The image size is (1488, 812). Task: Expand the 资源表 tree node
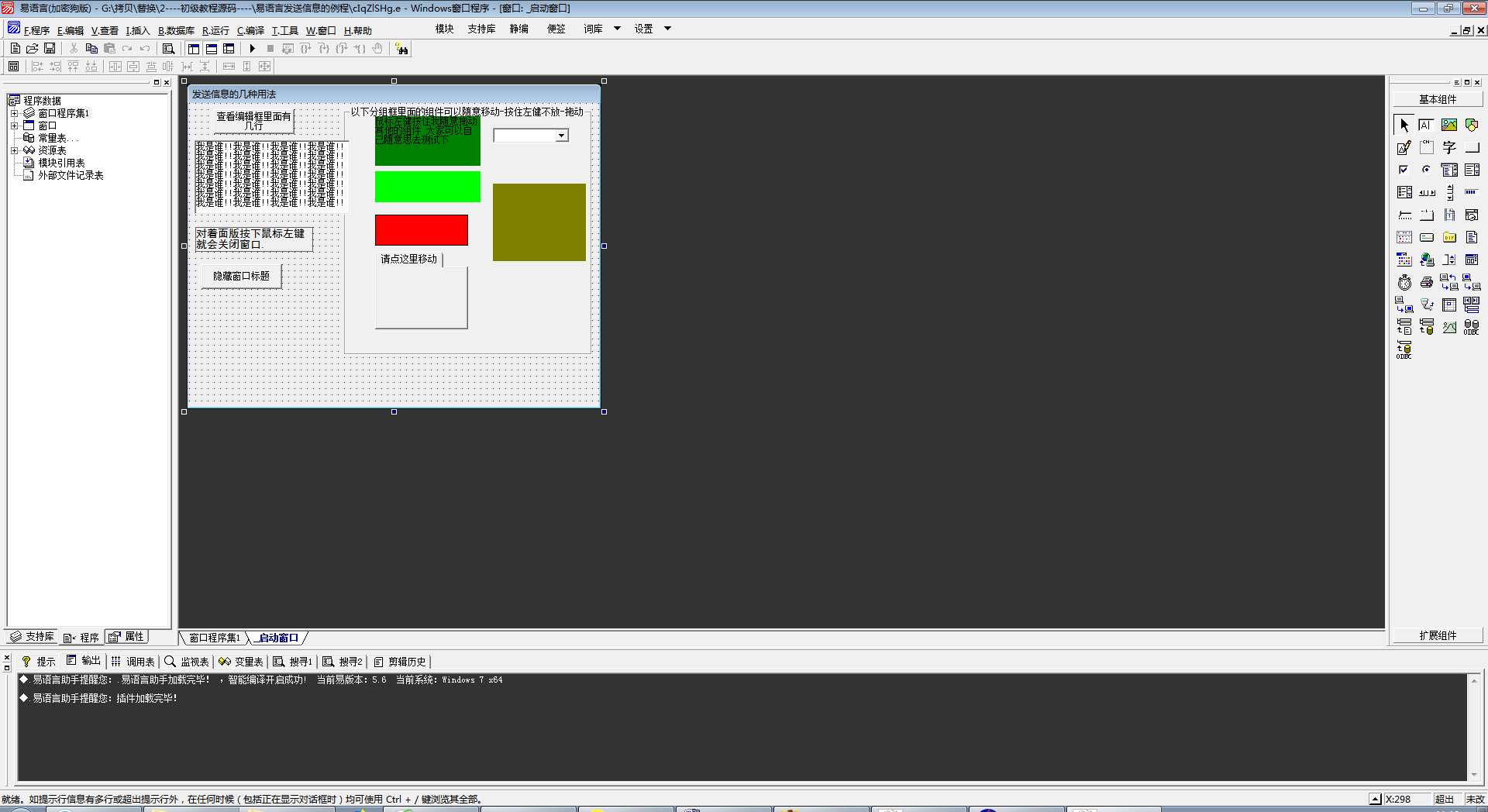click(14, 150)
